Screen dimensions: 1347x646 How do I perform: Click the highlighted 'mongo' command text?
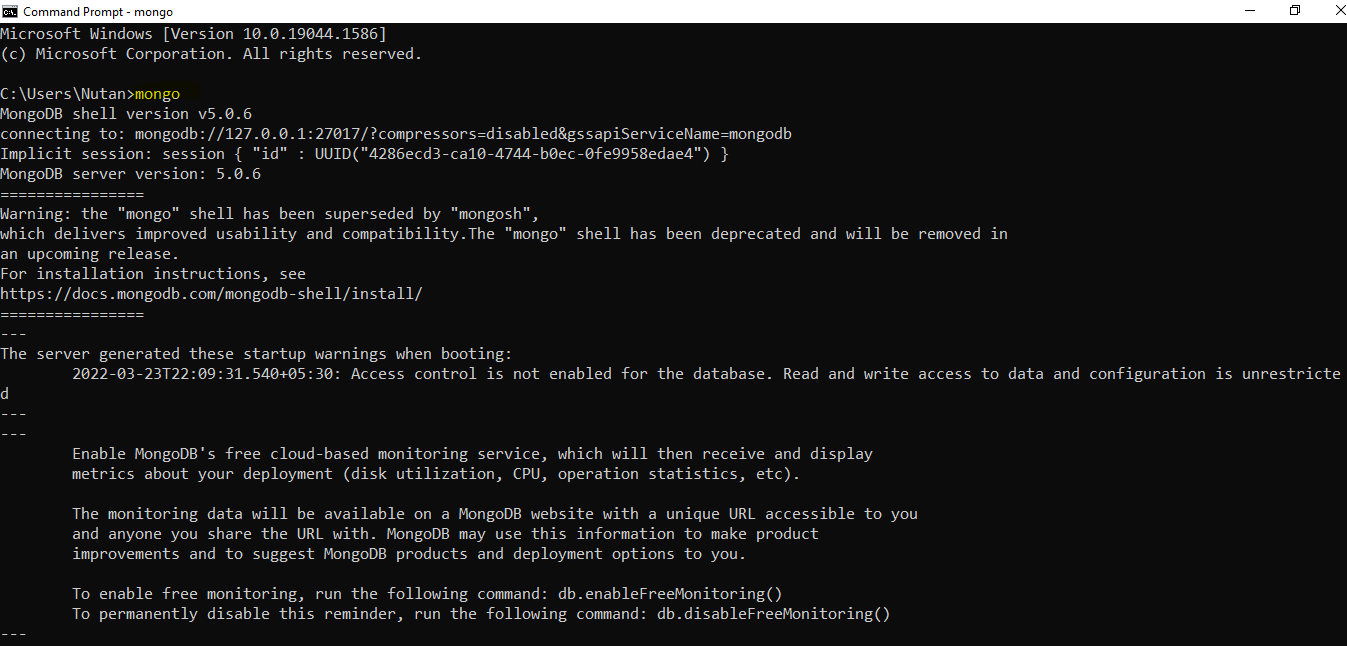click(x=158, y=94)
